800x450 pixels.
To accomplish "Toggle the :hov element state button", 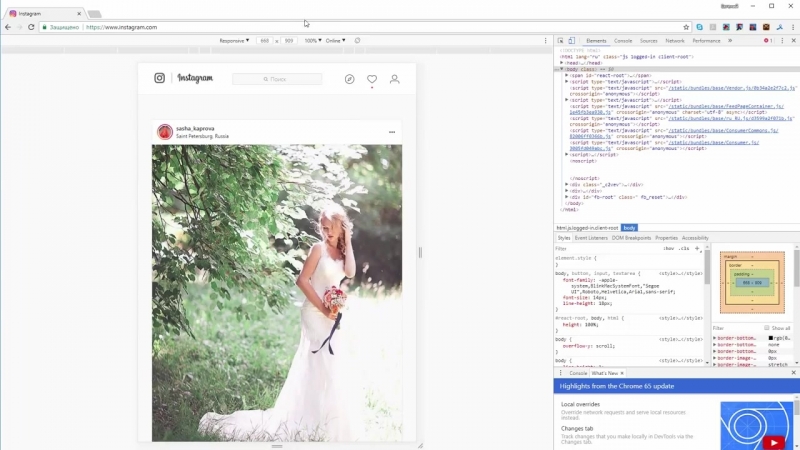I will (x=668, y=248).
